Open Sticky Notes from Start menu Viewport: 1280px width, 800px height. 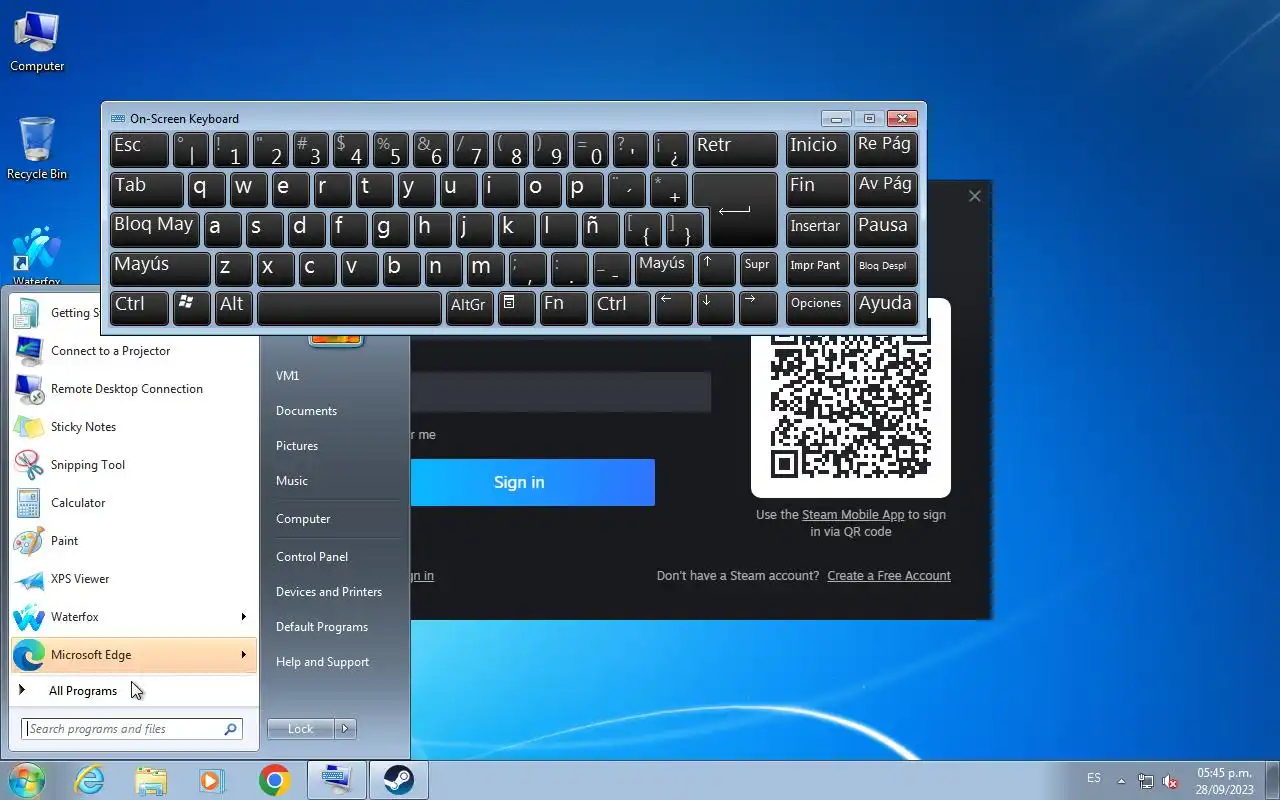pyautogui.click(x=134, y=427)
